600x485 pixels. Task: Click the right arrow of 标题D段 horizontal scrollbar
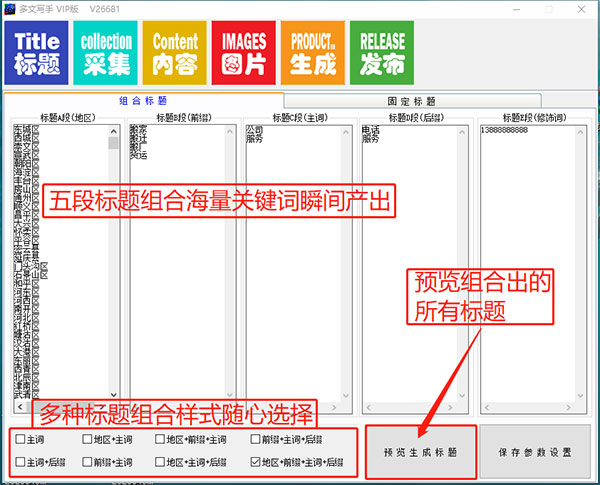(x=450, y=407)
